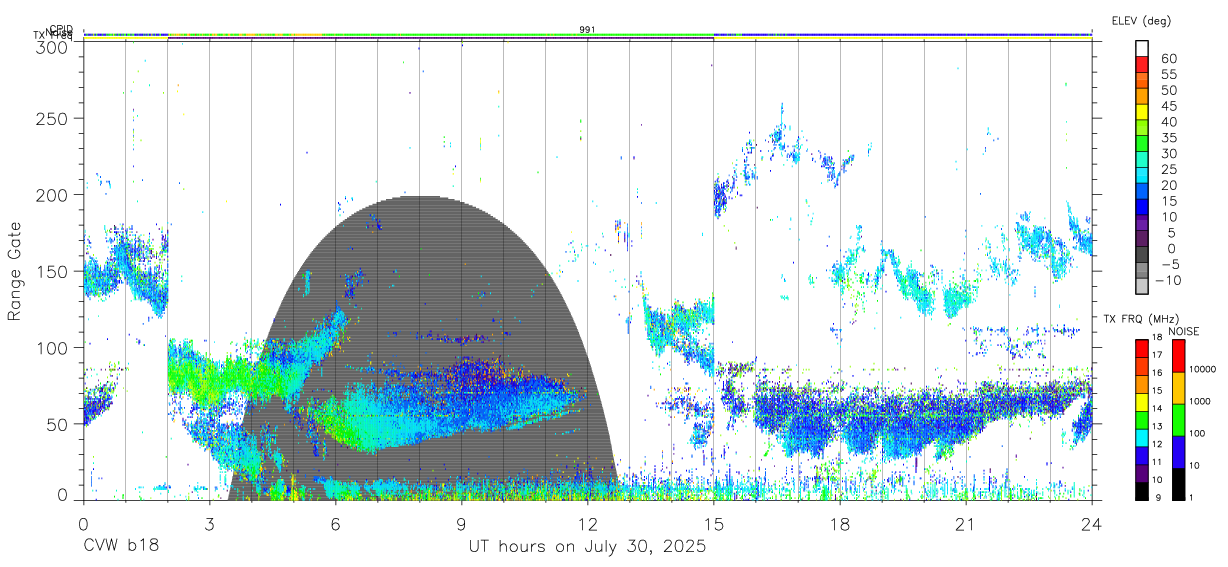Click the white ELEV segment above 60
Viewport: 1228px width, 567px height.
[1144, 49]
